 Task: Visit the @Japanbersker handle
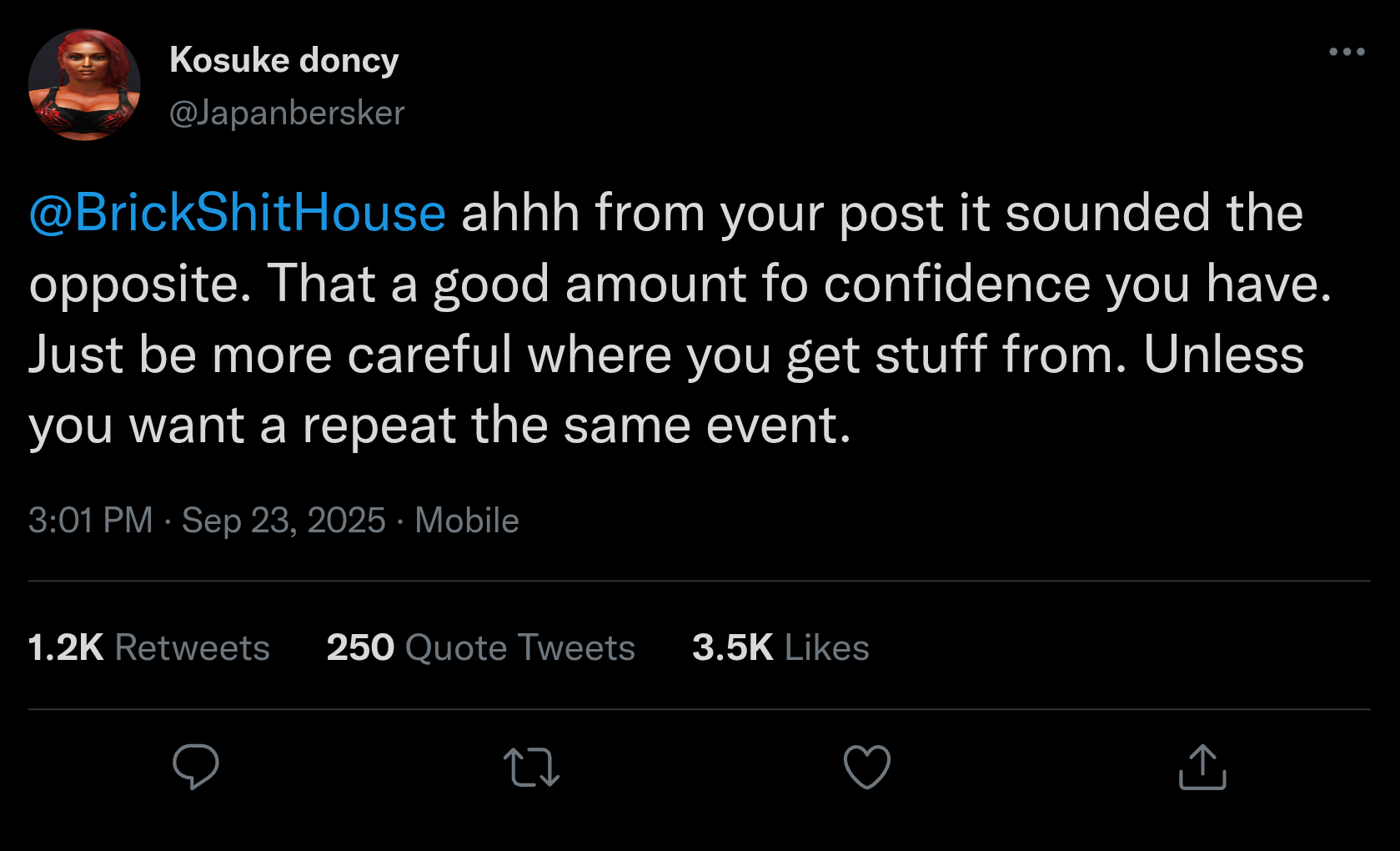[x=287, y=113]
